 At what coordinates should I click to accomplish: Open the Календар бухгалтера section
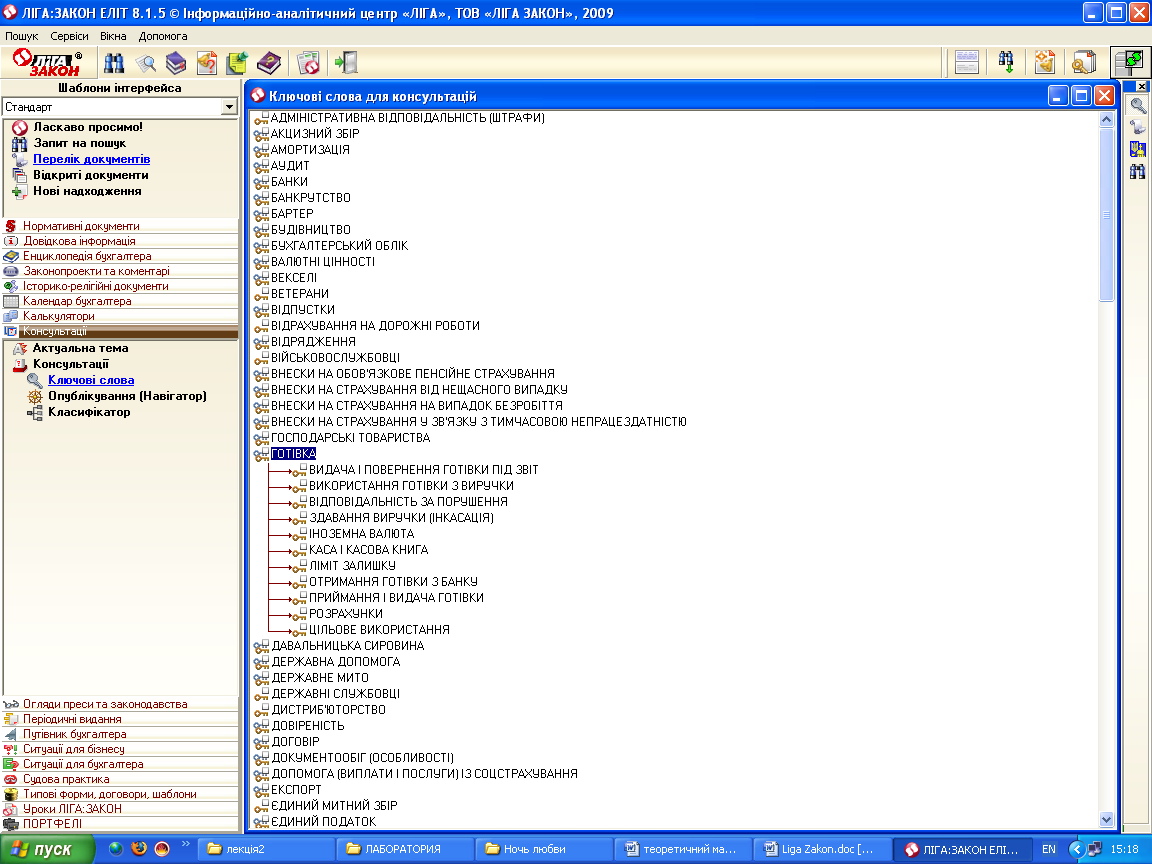[x=76, y=301]
